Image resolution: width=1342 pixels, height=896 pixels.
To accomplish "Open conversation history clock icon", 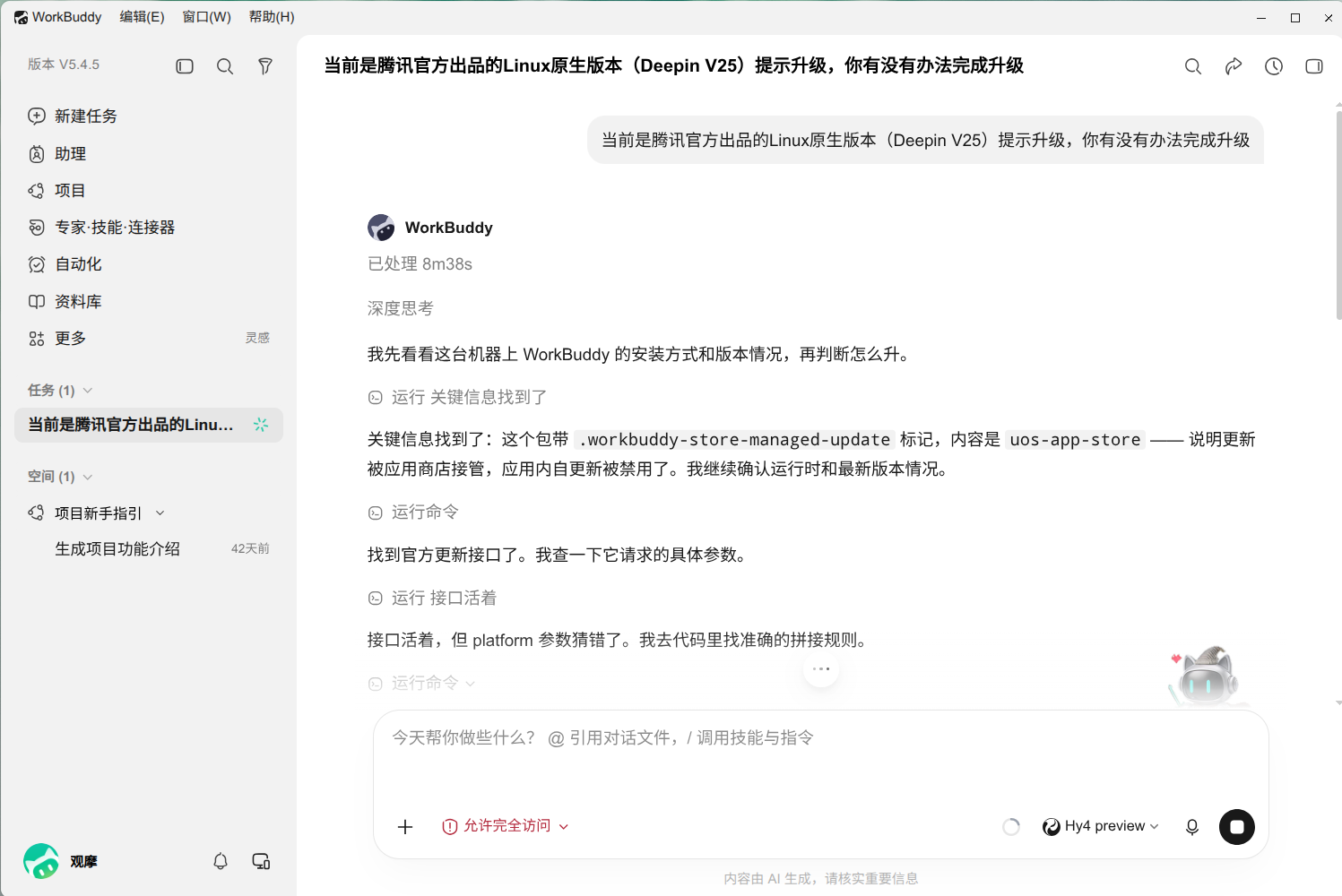I will click(1274, 66).
